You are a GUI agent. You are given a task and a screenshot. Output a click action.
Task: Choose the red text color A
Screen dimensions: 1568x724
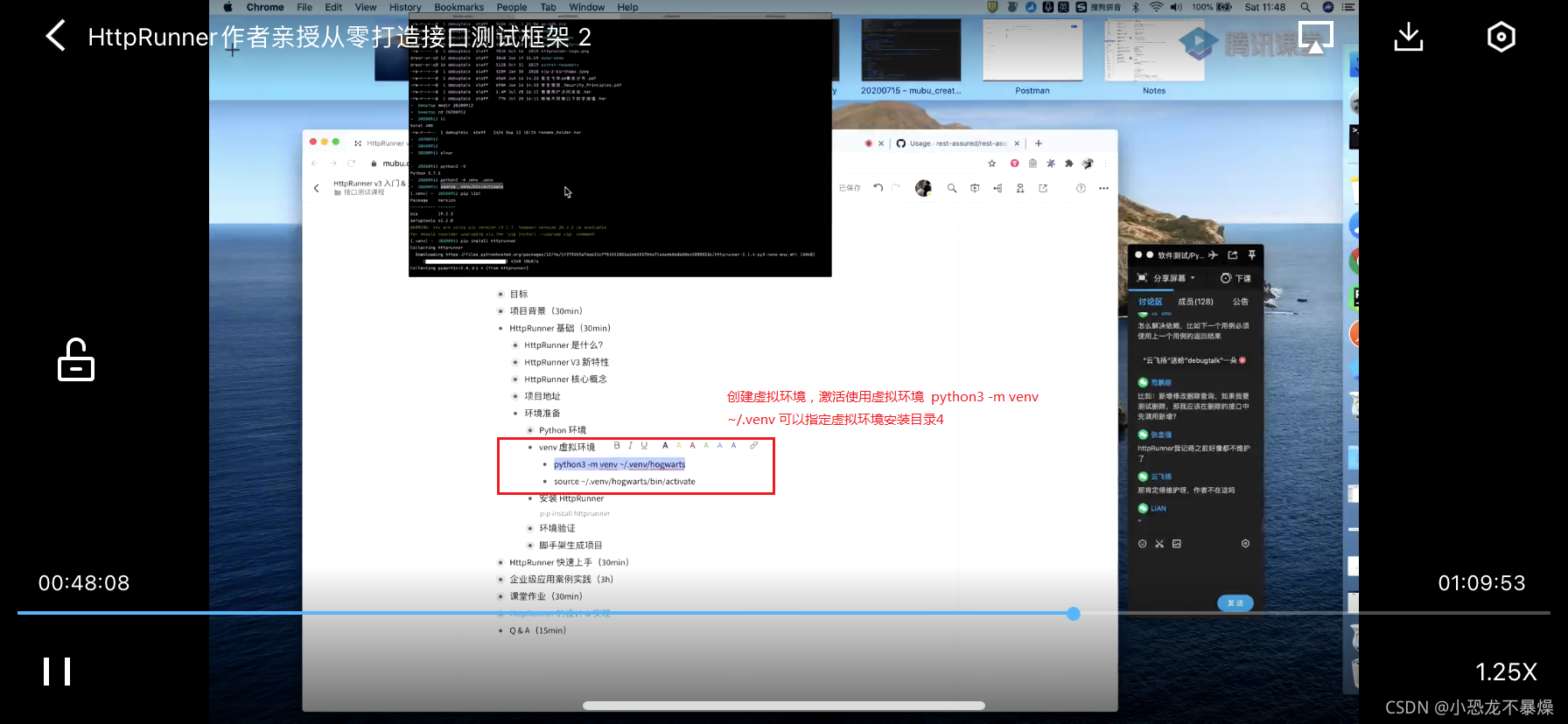click(693, 446)
